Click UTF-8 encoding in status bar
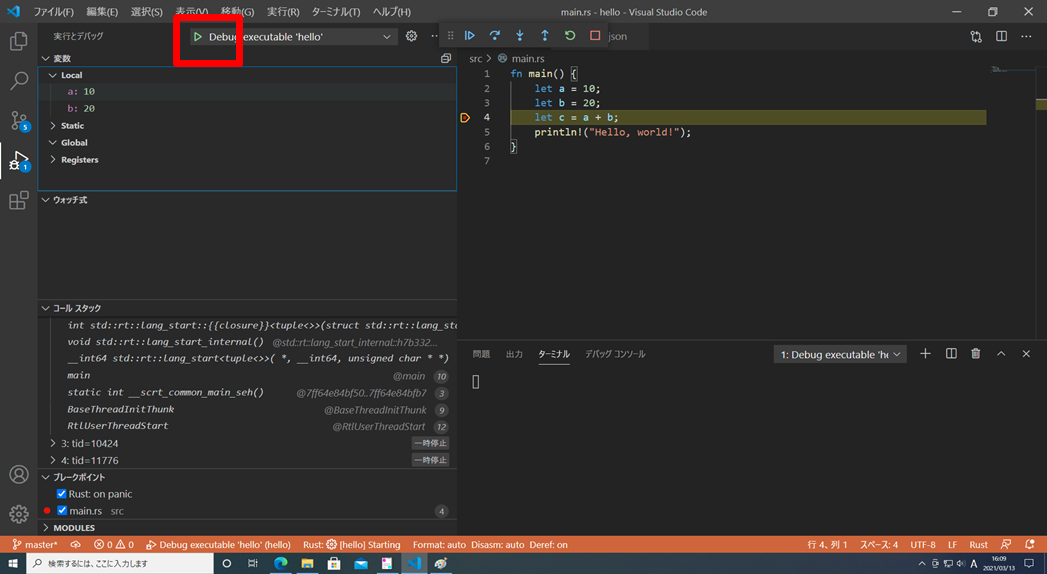Screen dimensions: 1047x574 pyautogui.click(x=923, y=545)
